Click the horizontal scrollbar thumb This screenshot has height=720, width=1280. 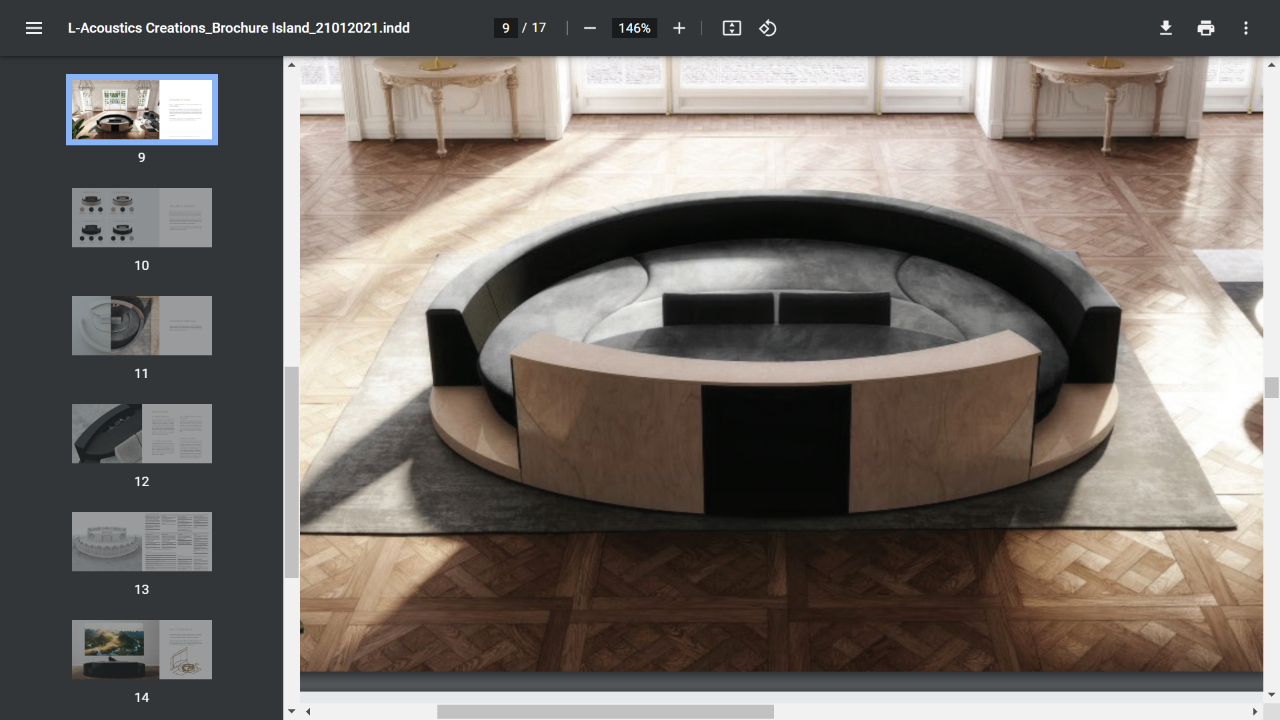[x=605, y=711]
